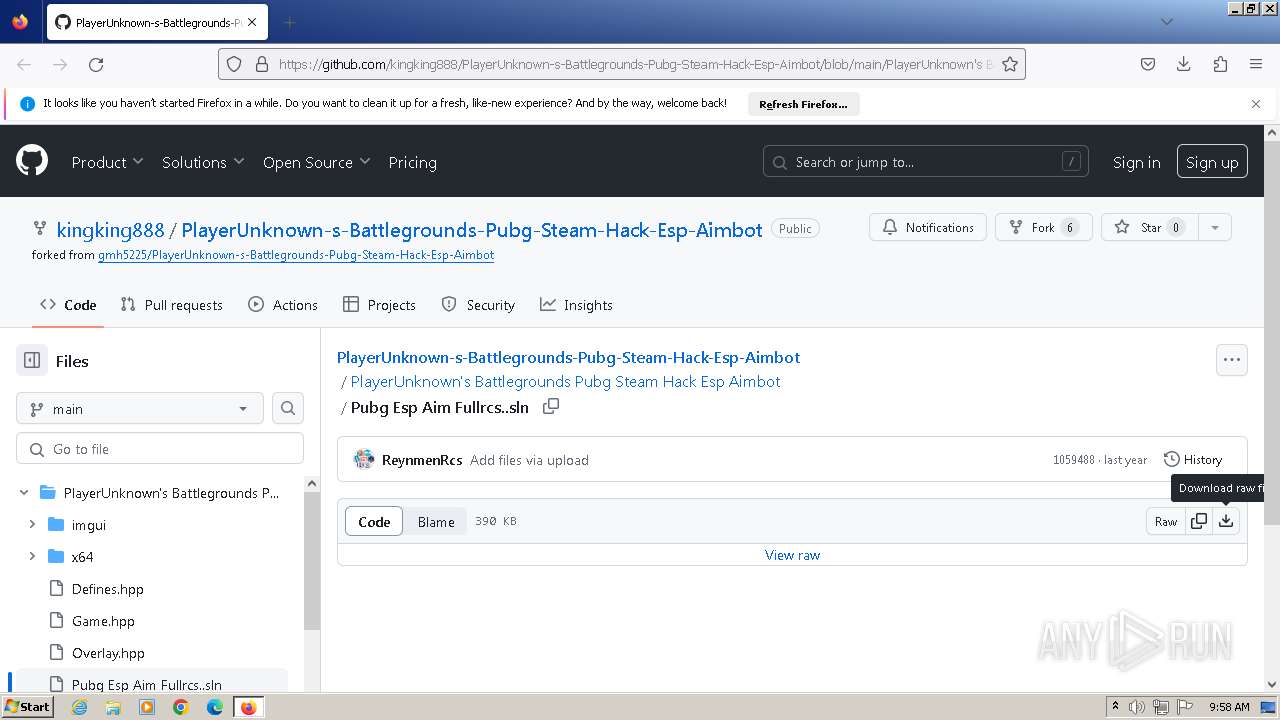Screen dimensions: 1280x720
Task: Open the main branch selector dropdown
Action: [140, 408]
